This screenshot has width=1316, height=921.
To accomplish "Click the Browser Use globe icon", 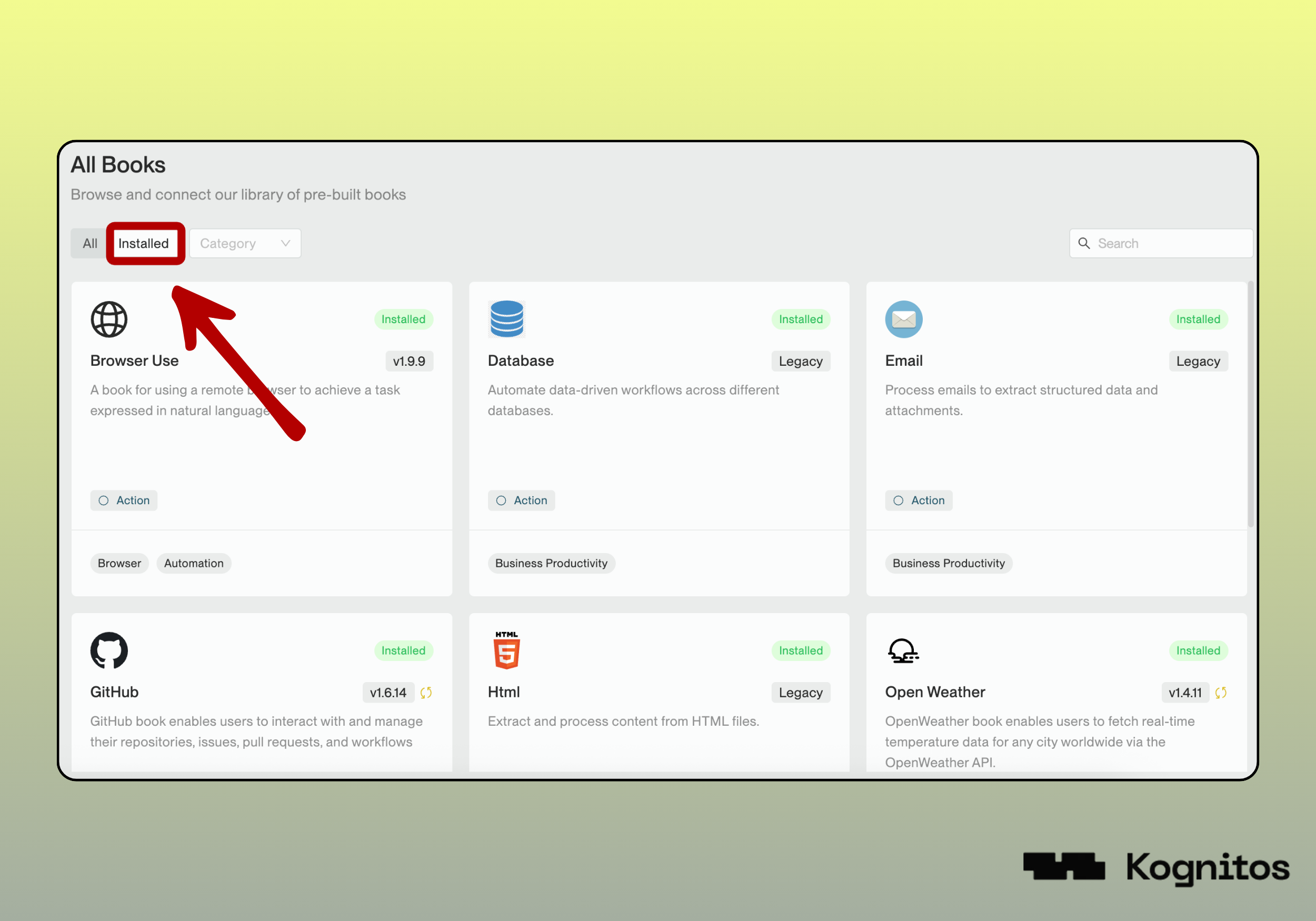I will (109, 319).
